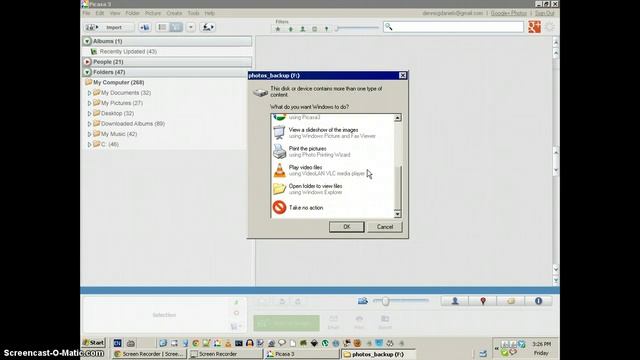Click Cancel in the photos_backup dialog
The width and height of the screenshot is (640, 360).
[384, 227]
